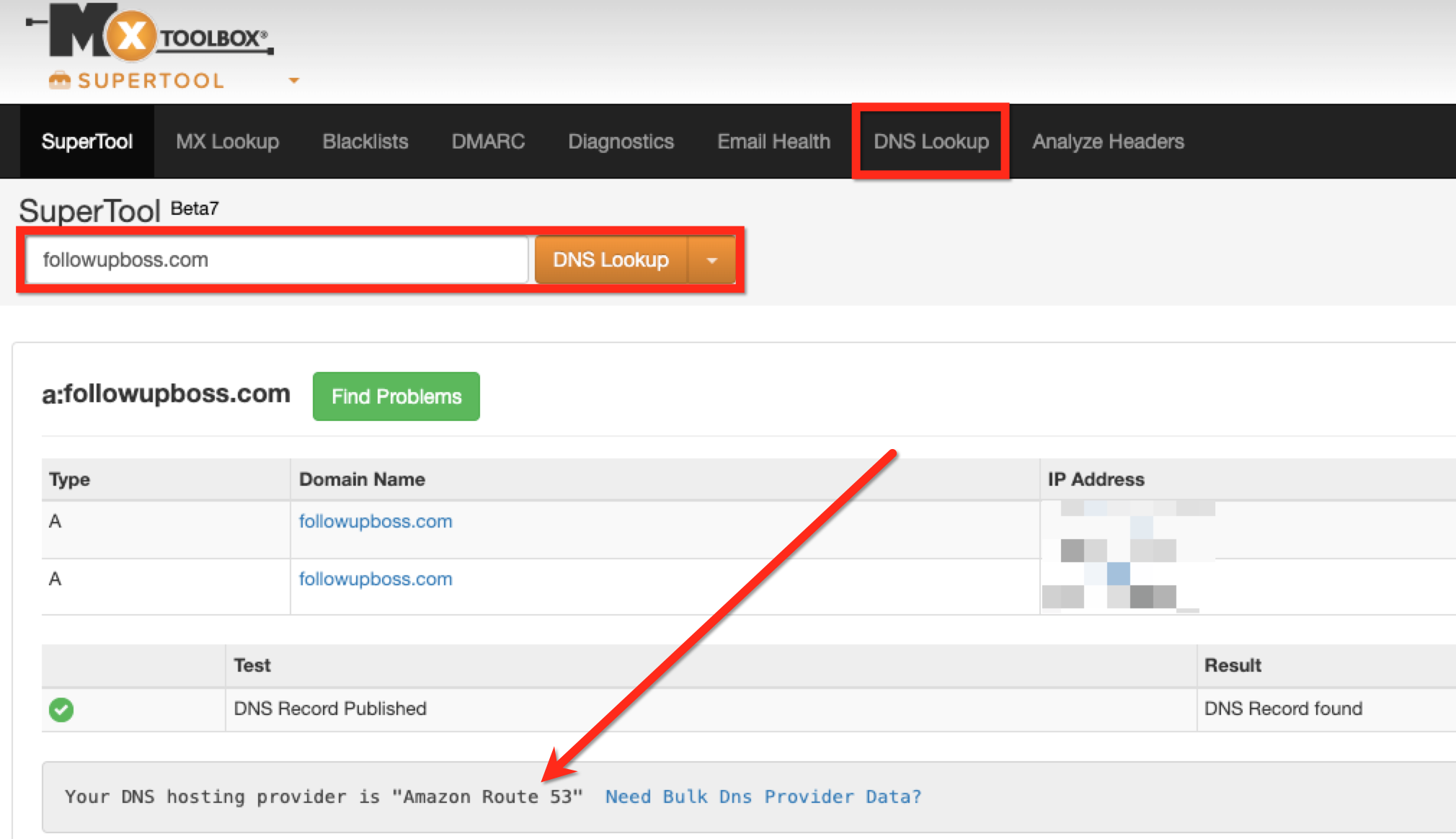Click the IP Address column header
The width and height of the screenshot is (1456, 839).
click(x=1096, y=479)
